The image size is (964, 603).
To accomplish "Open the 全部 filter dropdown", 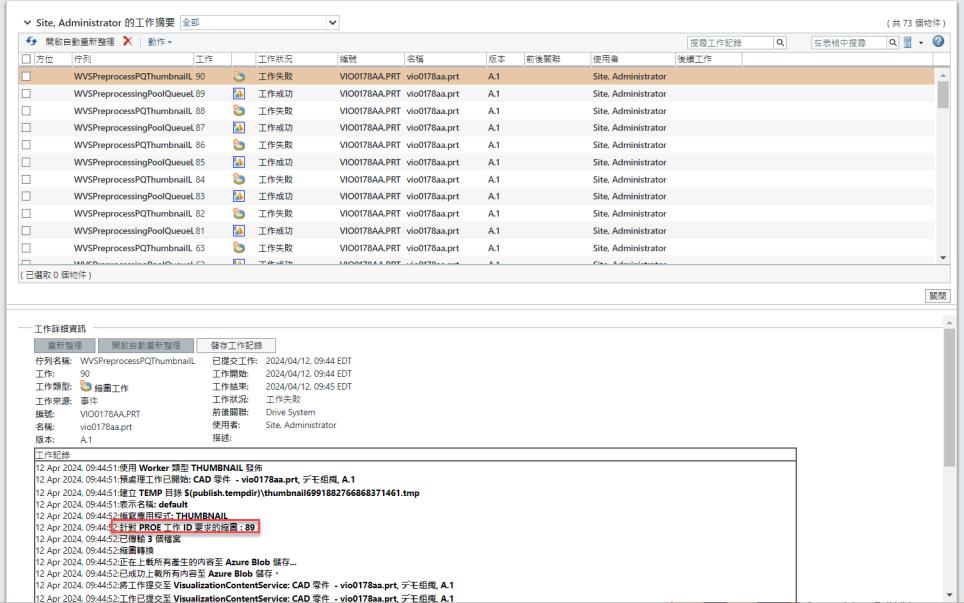I will click(259, 23).
